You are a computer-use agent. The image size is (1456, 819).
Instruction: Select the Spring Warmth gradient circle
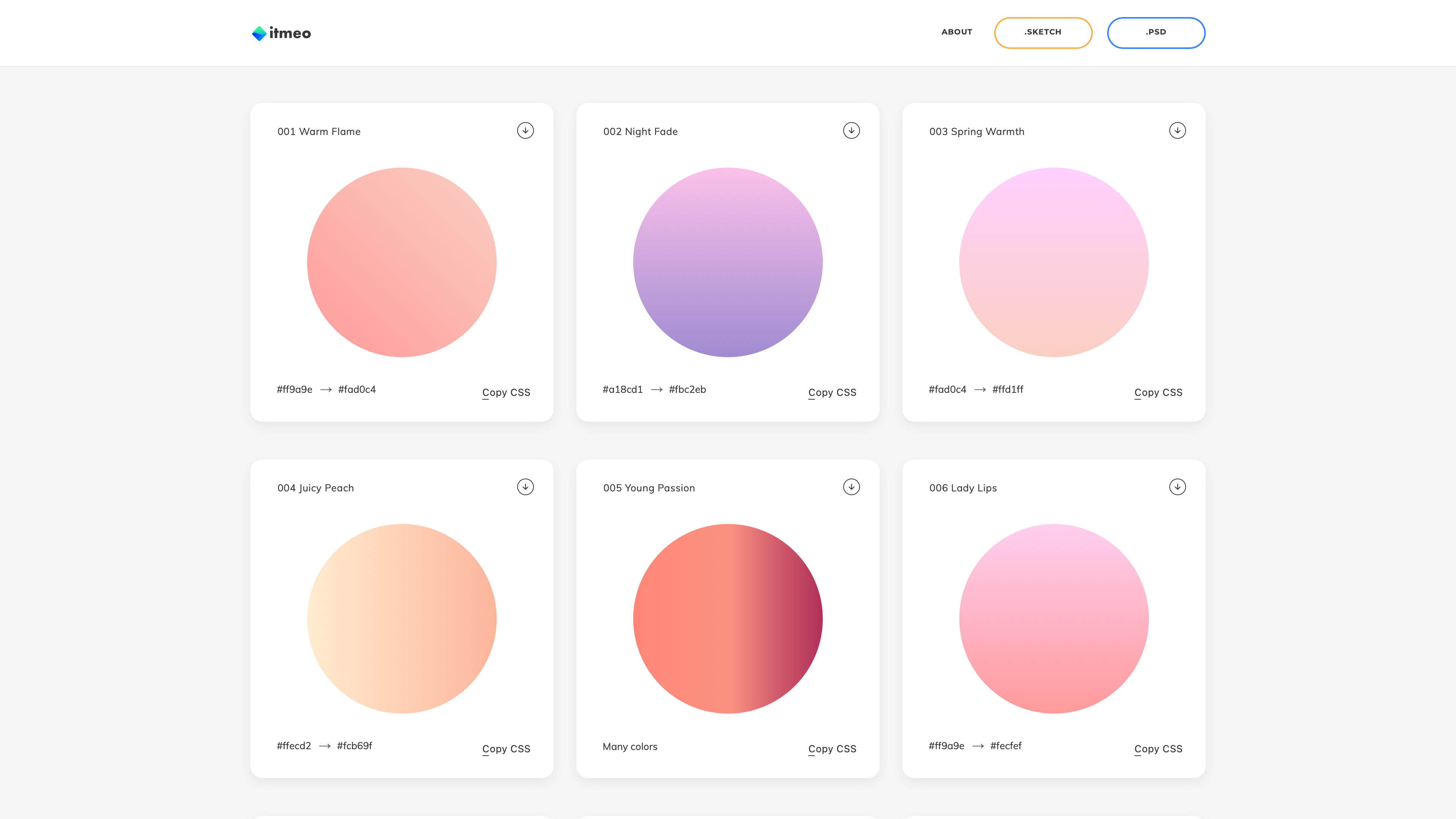tap(1054, 262)
